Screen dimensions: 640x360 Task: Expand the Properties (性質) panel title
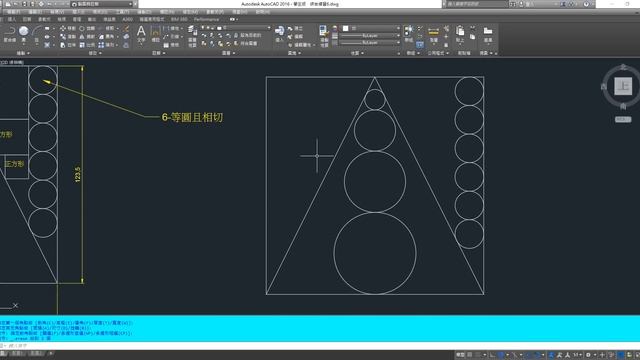pyautogui.click(x=357, y=53)
